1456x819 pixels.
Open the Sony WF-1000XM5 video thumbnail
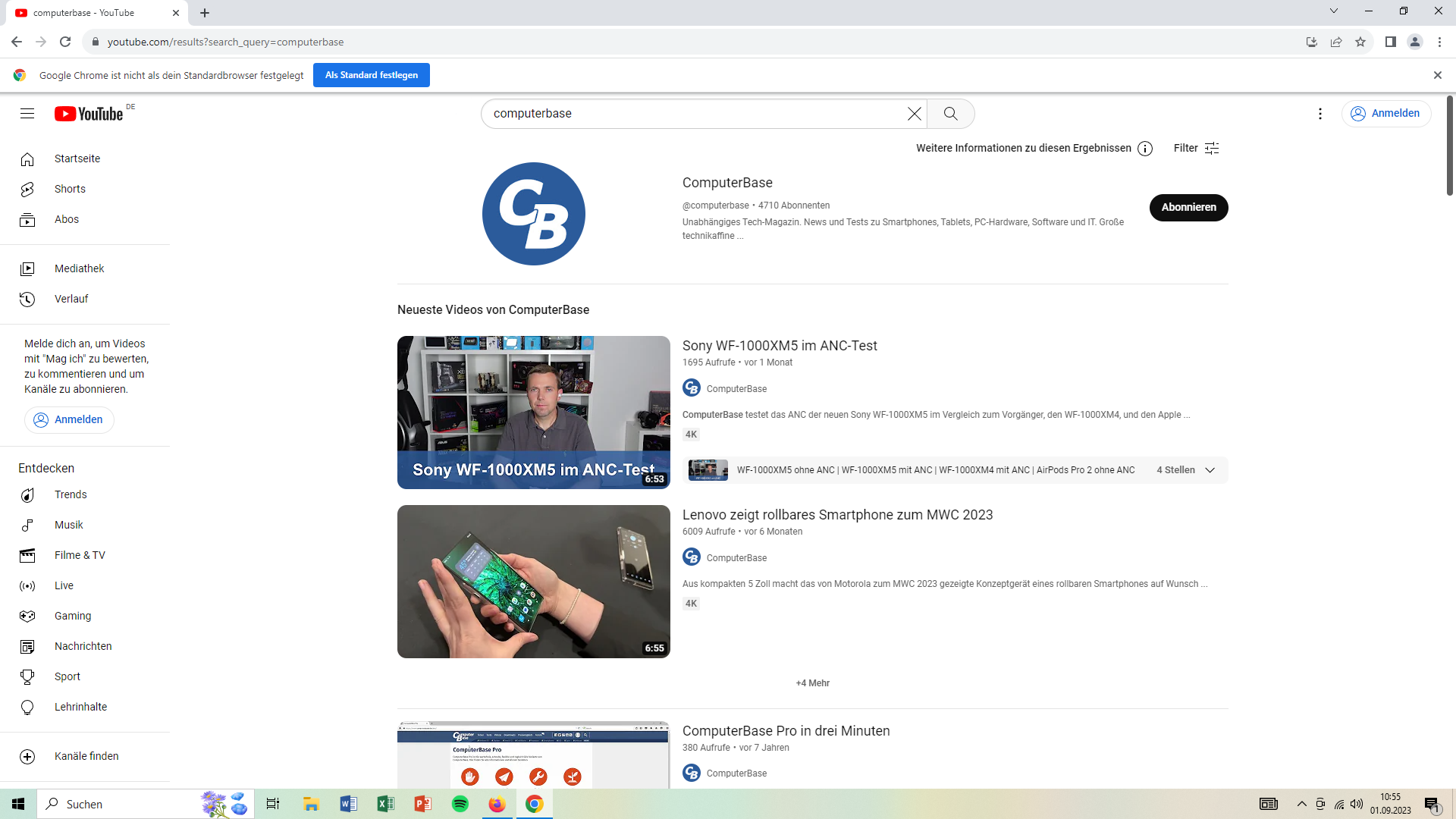[x=533, y=412]
